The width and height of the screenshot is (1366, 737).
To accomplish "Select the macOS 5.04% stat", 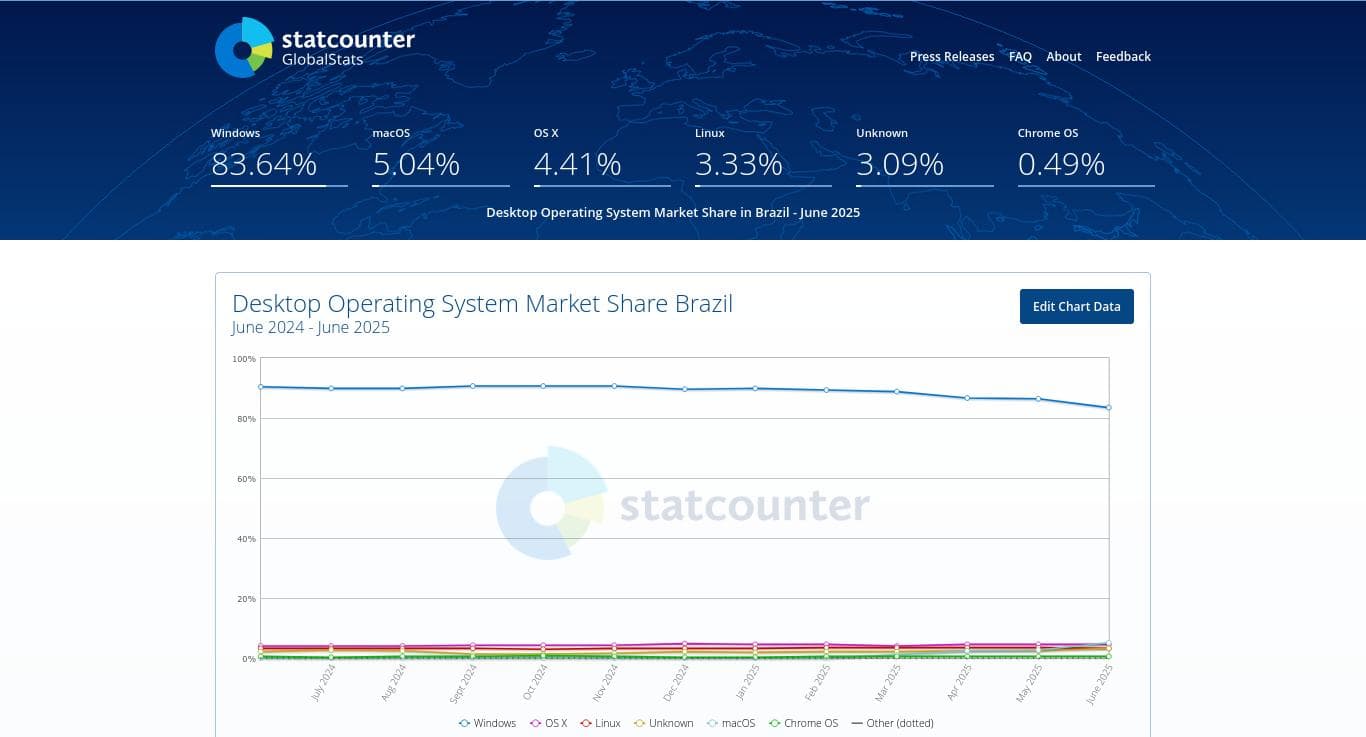I will coord(416,163).
